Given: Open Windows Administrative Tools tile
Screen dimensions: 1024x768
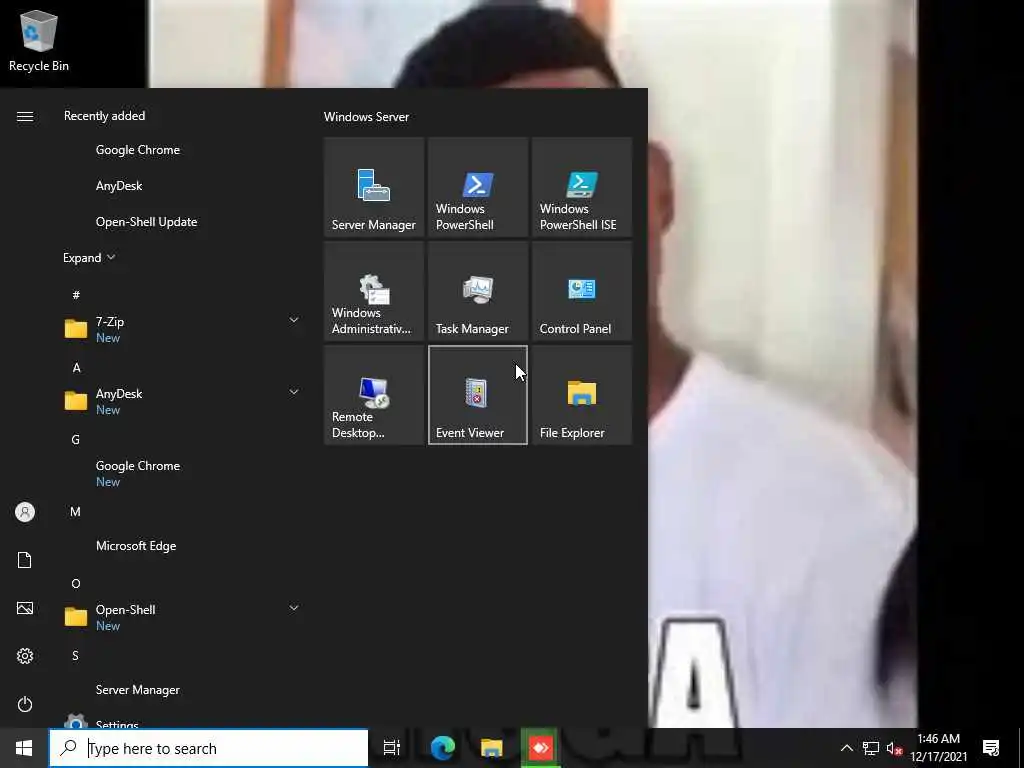Looking at the screenshot, I should [x=374, y=291].
